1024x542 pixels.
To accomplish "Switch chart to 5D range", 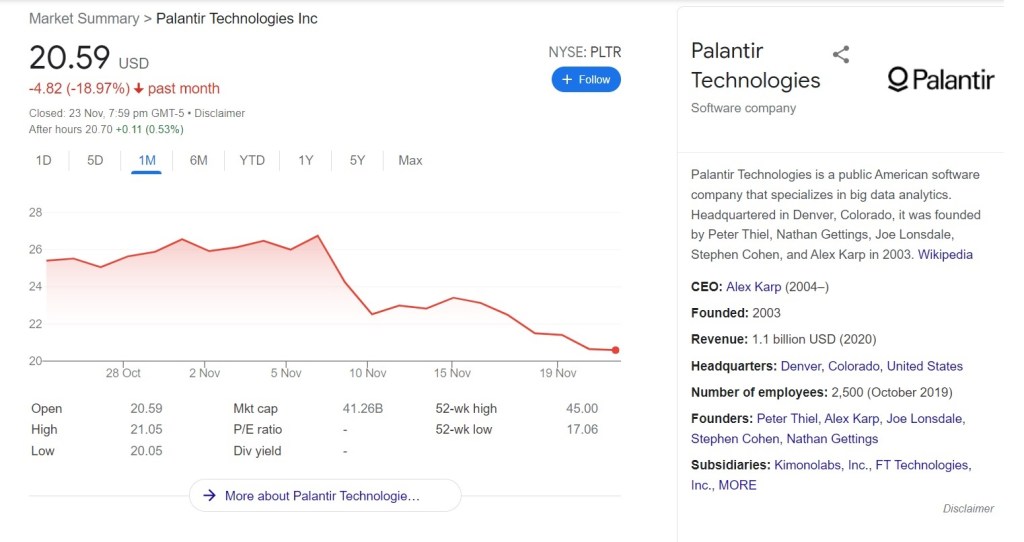I will pyautogui.click(x=95, y=160).
